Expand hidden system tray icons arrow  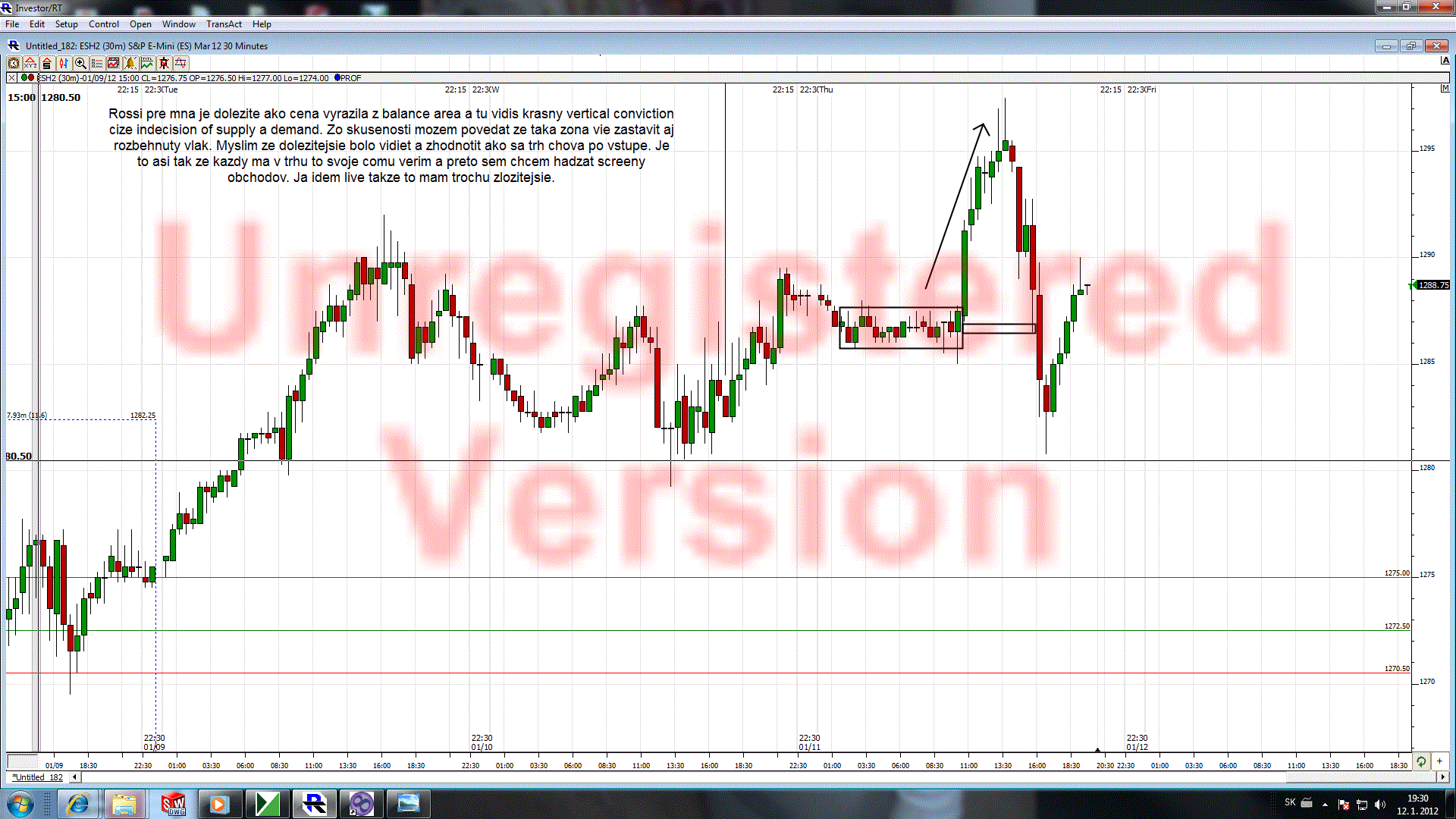point(1325,805)
